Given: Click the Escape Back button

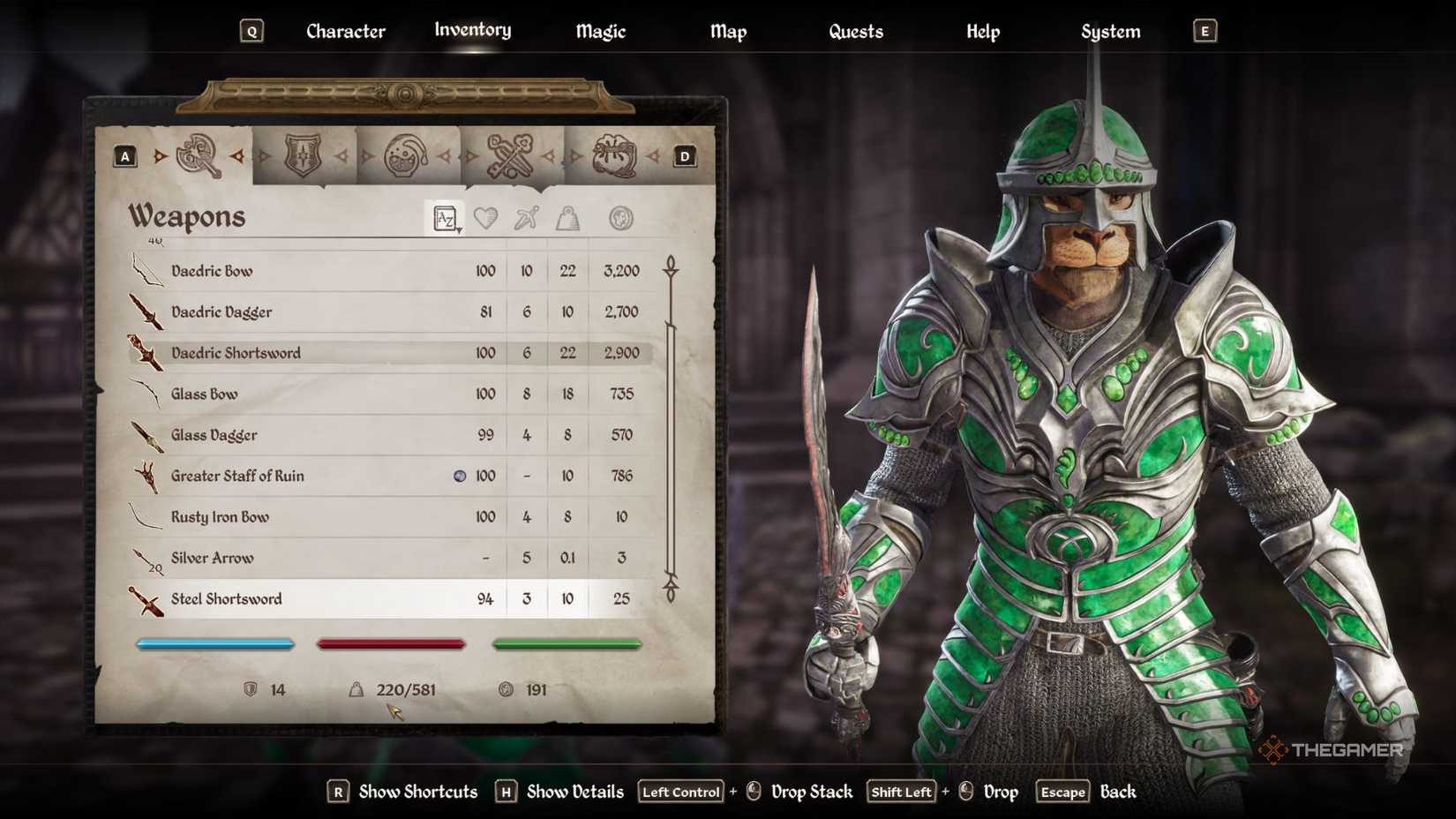Looking at the screenshot, I should point(1085,792).
